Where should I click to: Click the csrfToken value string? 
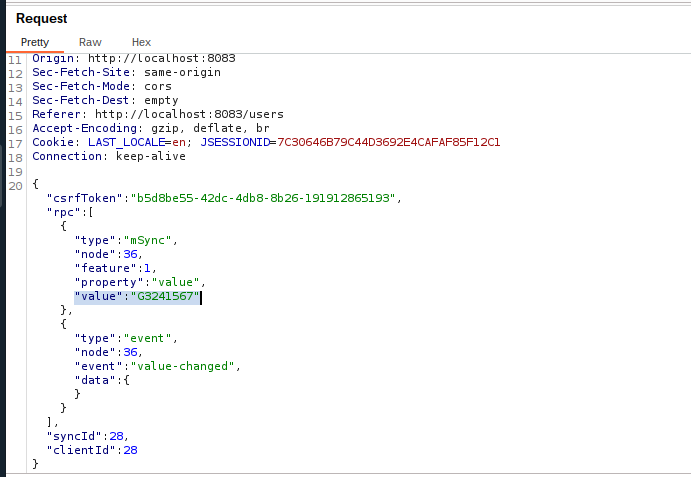(x=264, y=198)
